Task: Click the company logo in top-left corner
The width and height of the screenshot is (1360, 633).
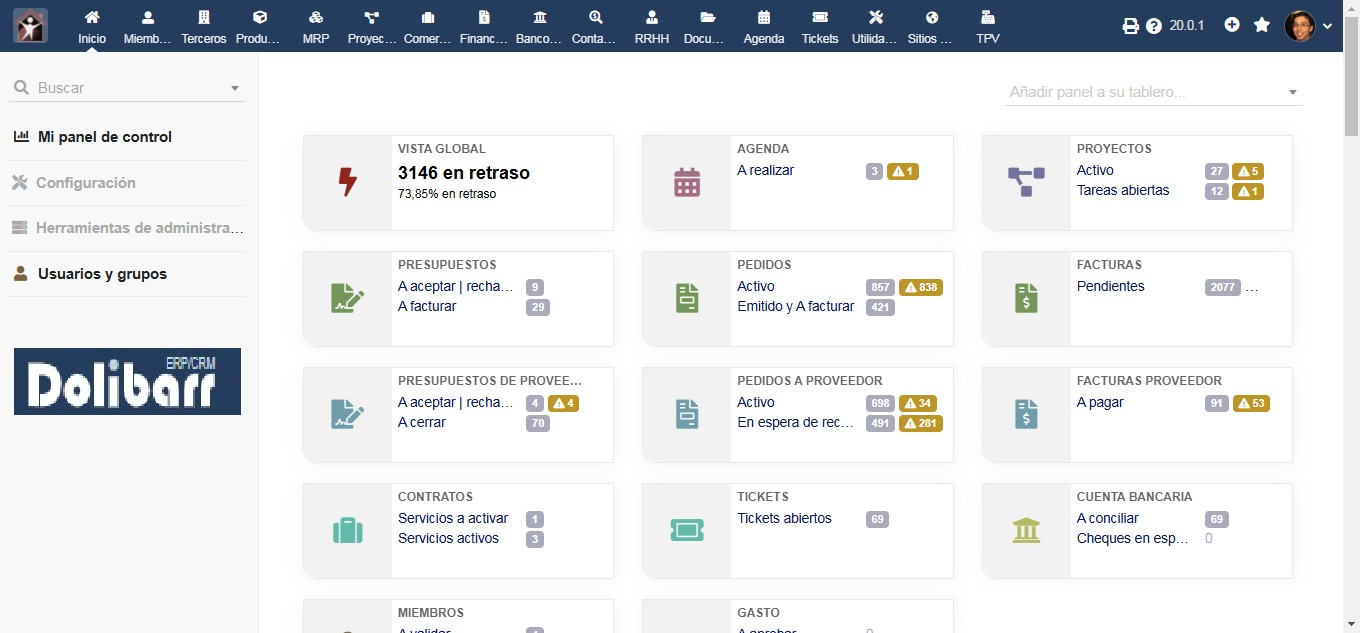Action: tap(30, 25)
